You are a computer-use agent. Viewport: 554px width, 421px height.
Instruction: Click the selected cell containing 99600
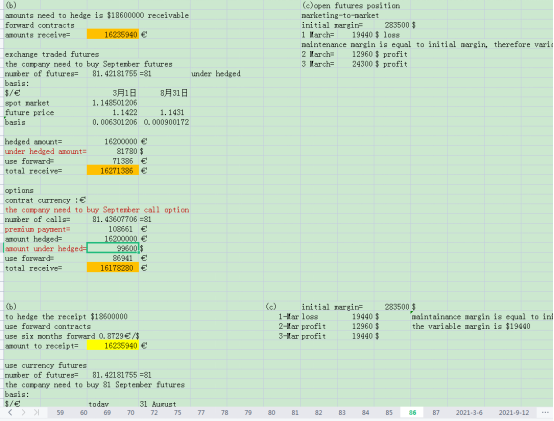click(113, 248)
